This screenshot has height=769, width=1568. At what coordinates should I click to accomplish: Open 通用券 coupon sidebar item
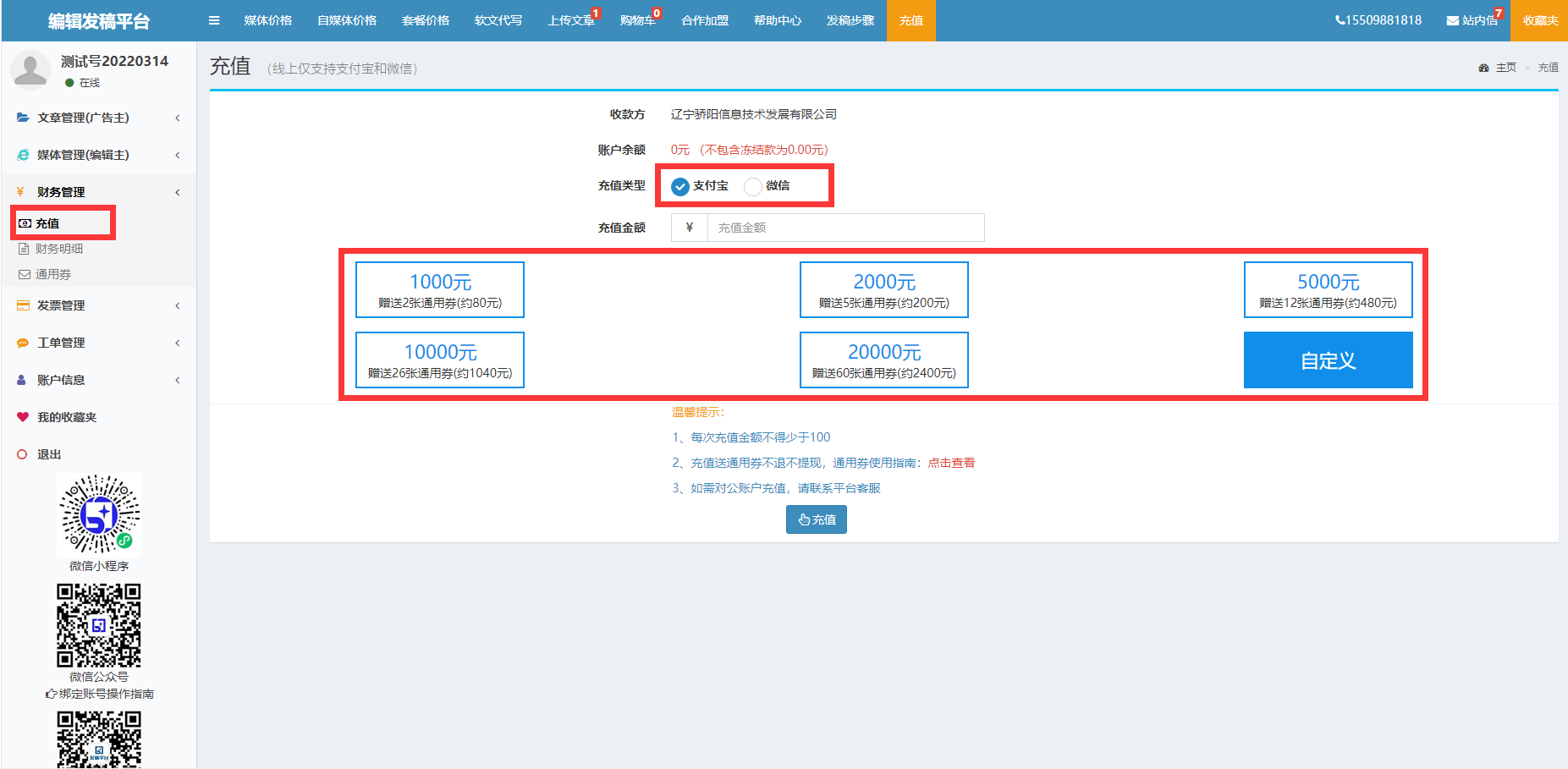pos(52,274)
